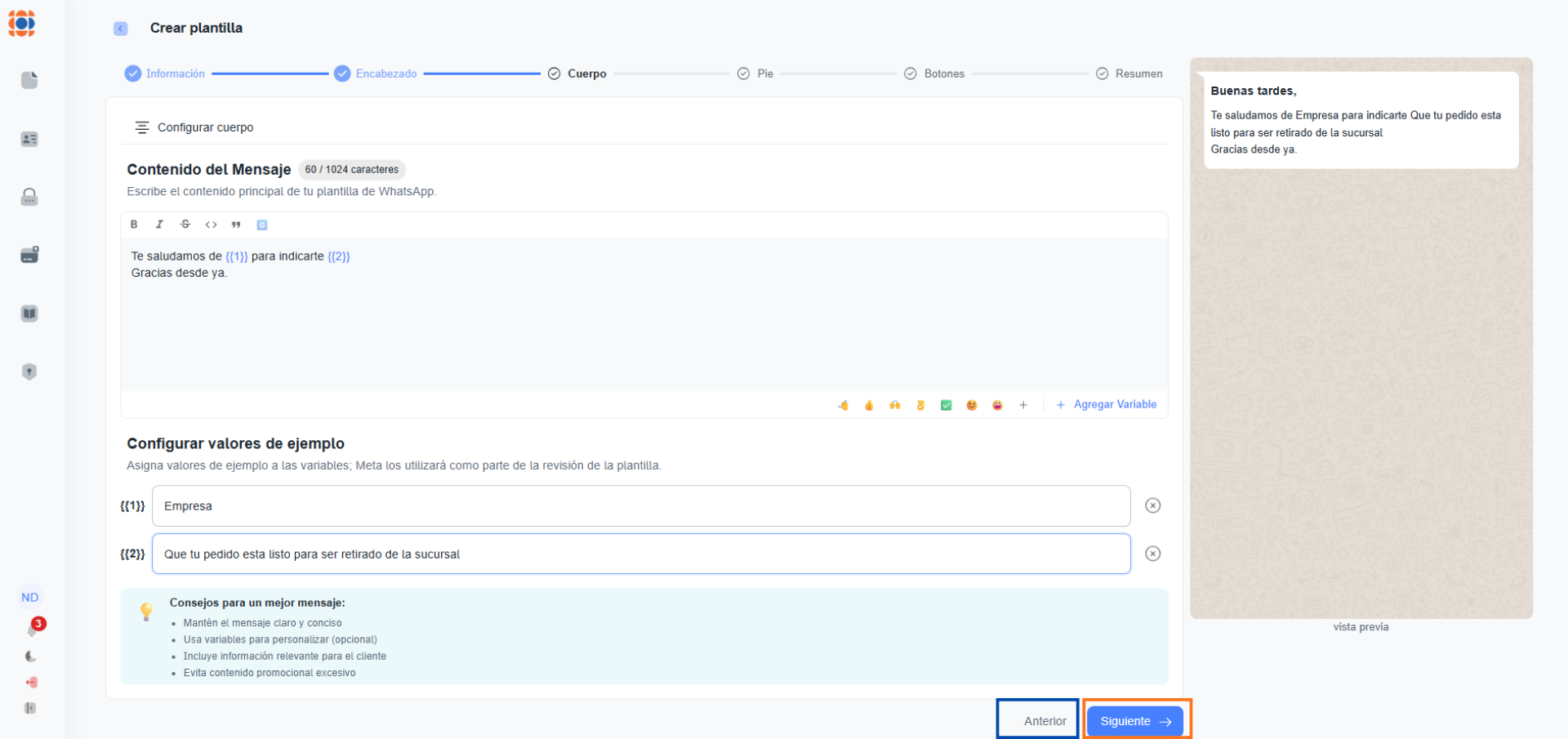Click the {{1}} example field containing Empresa
1568x739 pixels.
[x=640, y=506]
